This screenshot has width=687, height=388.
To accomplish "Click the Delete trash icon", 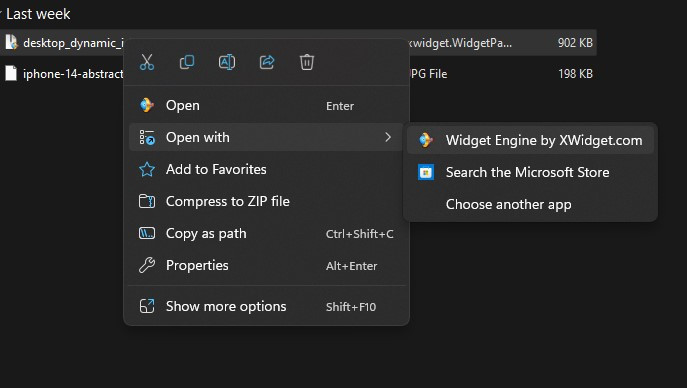I will (307, 62).
